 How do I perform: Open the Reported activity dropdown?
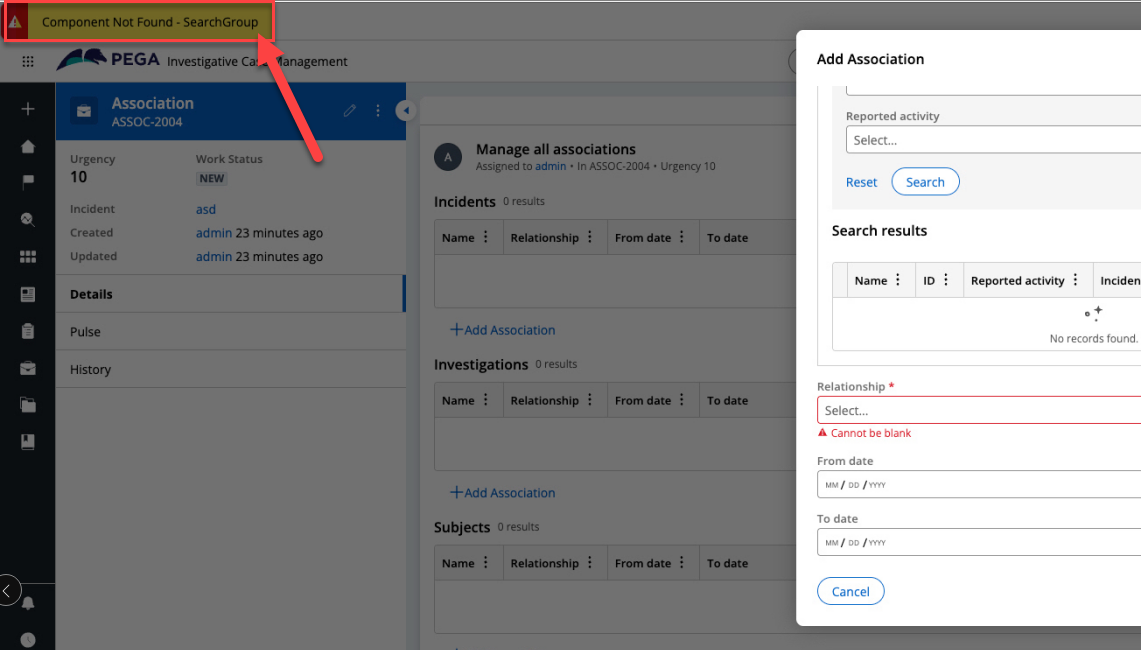(x=992, y=140)
